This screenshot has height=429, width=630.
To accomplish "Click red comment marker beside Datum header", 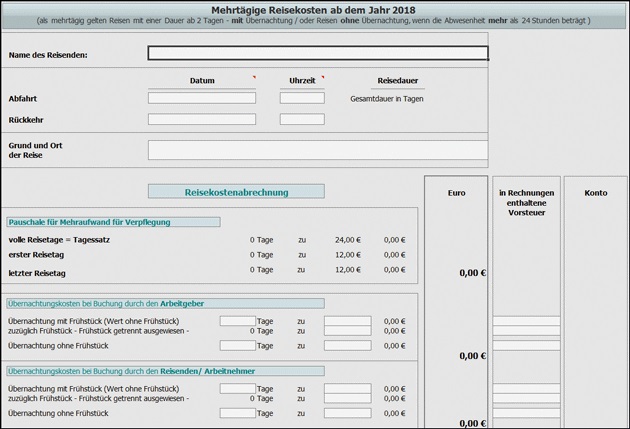I will pos(254,77).
